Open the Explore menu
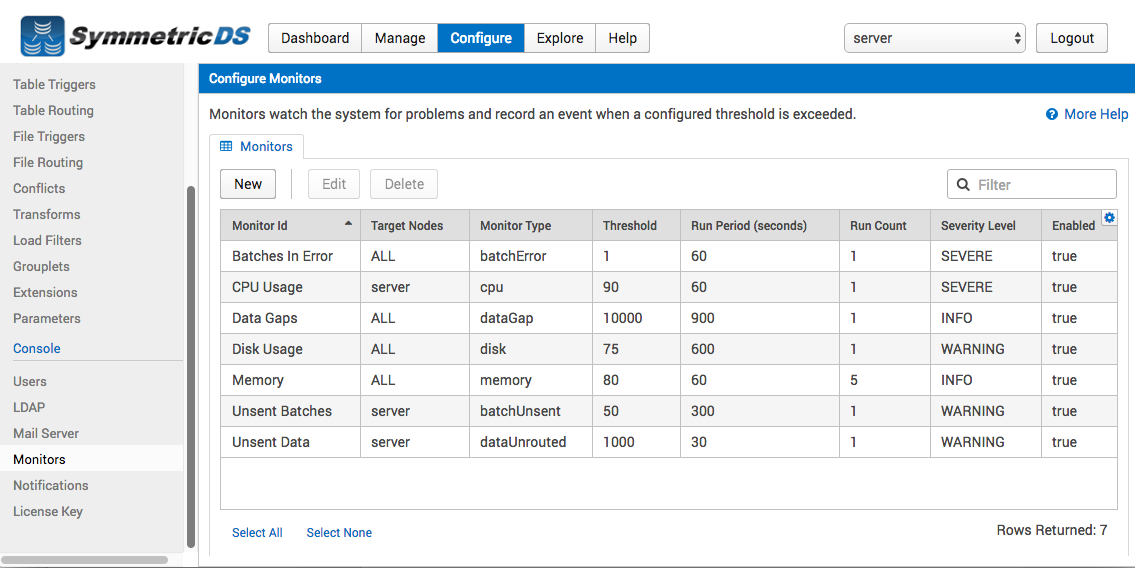 560,38
